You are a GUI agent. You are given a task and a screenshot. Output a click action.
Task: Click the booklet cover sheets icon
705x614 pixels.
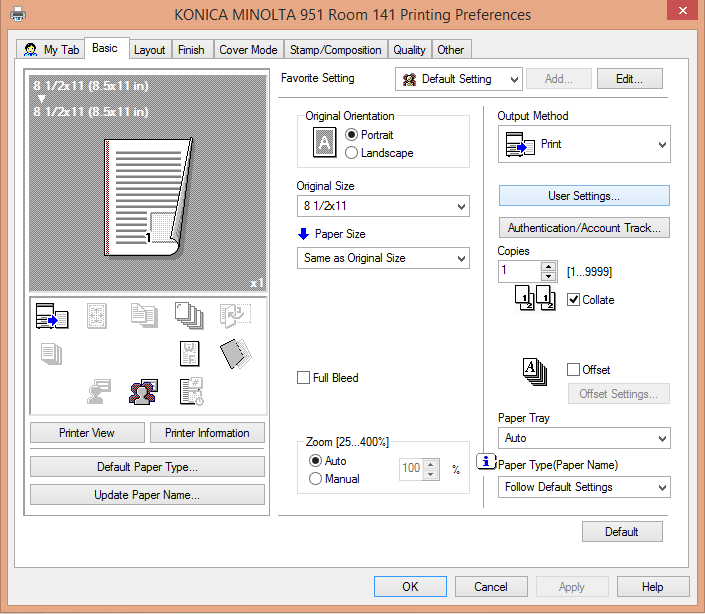236,354
